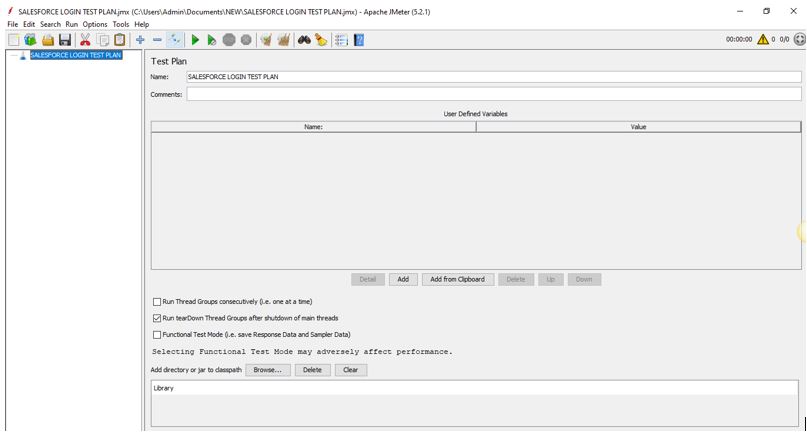This screenshot has height=432, width=807.
Task: Click Start no pauses icon
Action: (x=212, y=40)
